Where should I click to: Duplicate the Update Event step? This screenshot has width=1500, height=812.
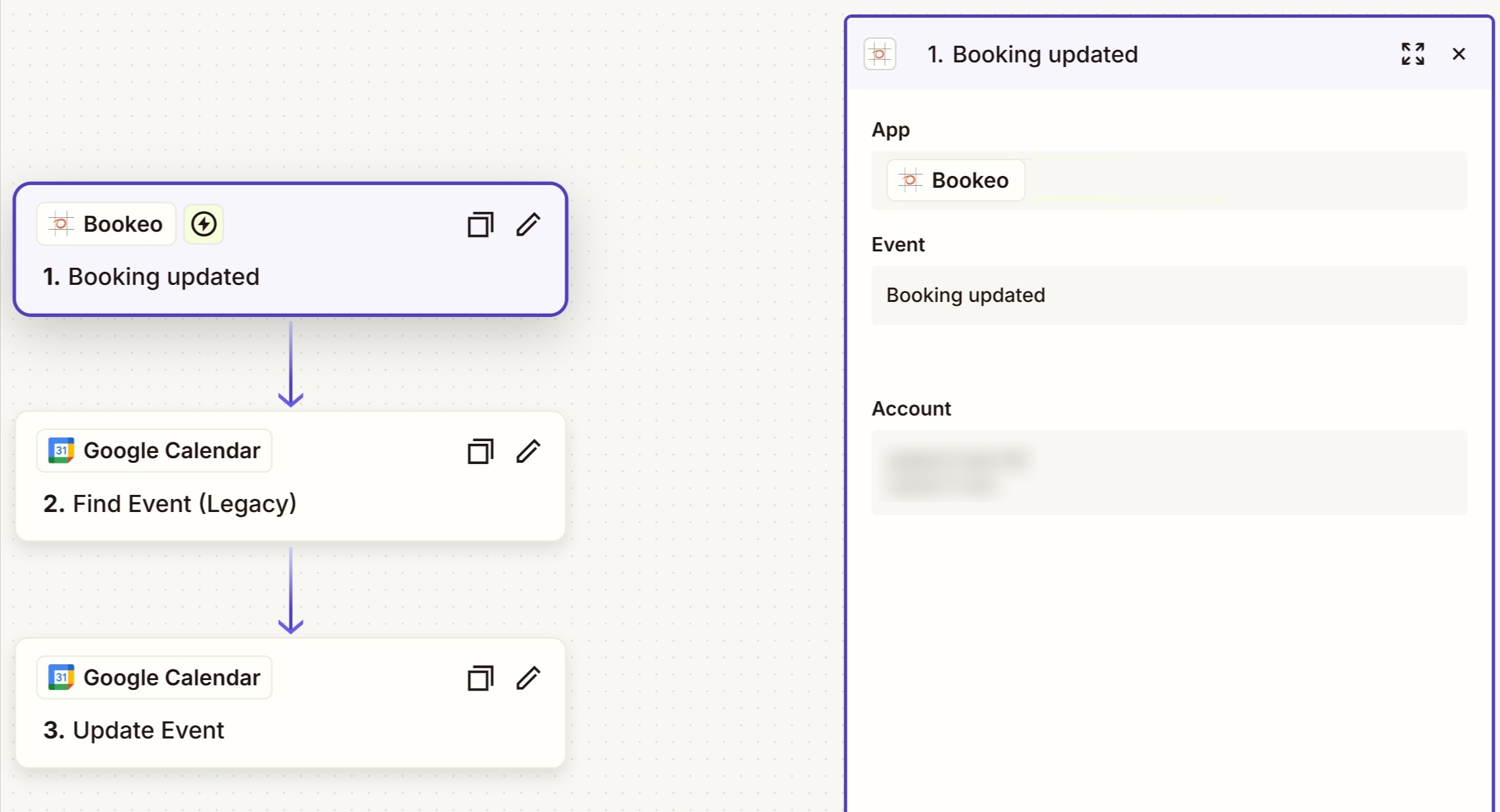click(x=480, y=678)
